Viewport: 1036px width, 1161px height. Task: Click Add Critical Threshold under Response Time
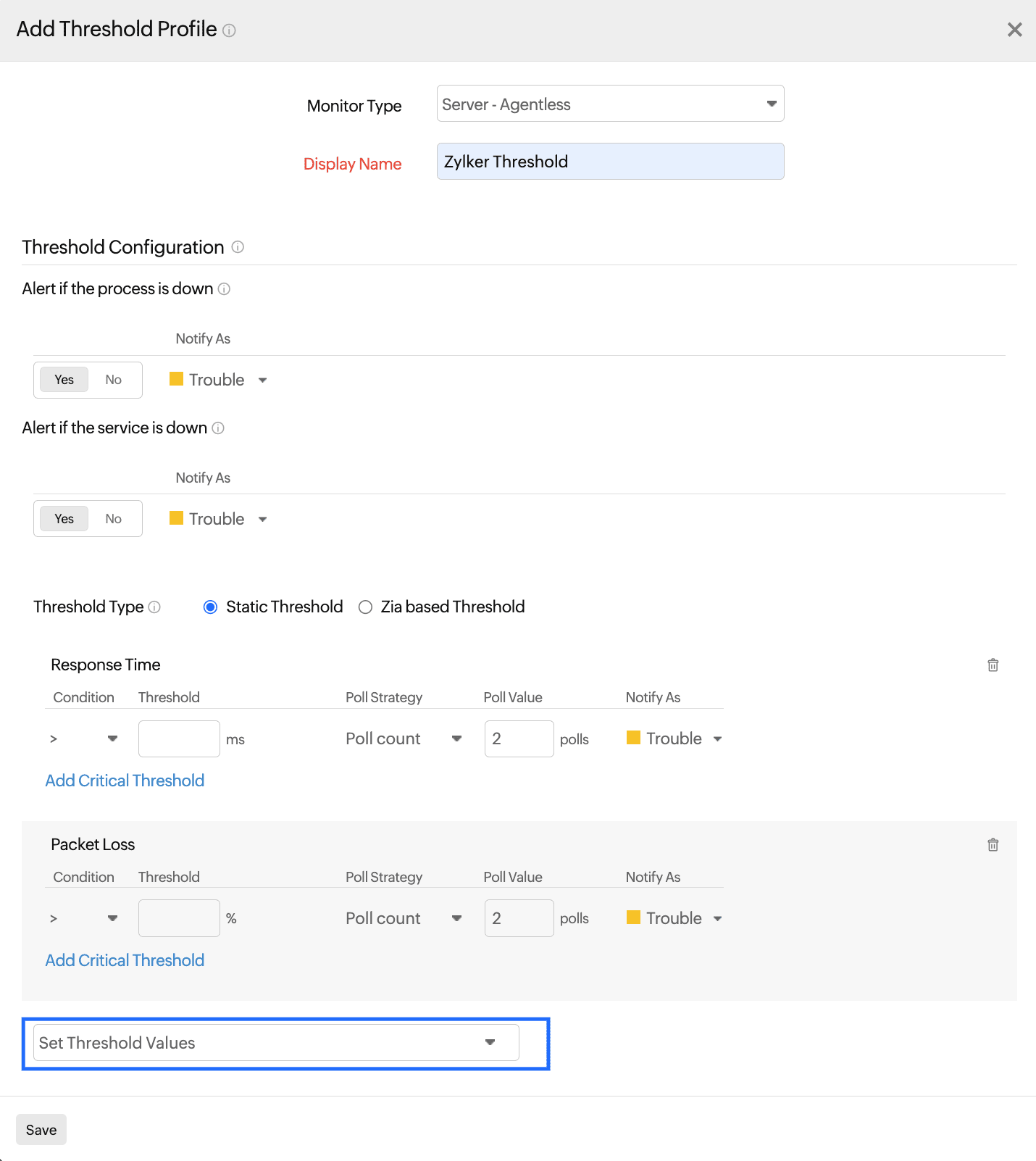[x=125, y=781]
